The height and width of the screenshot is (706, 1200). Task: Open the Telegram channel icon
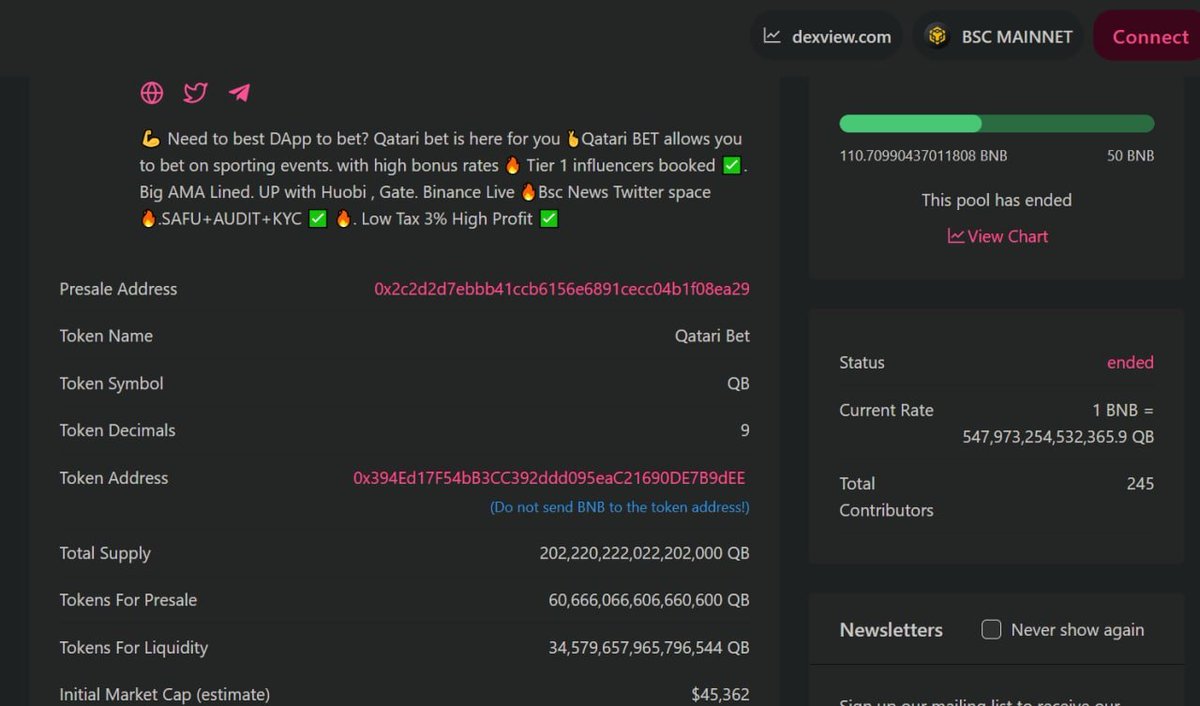tap(239, 93)
